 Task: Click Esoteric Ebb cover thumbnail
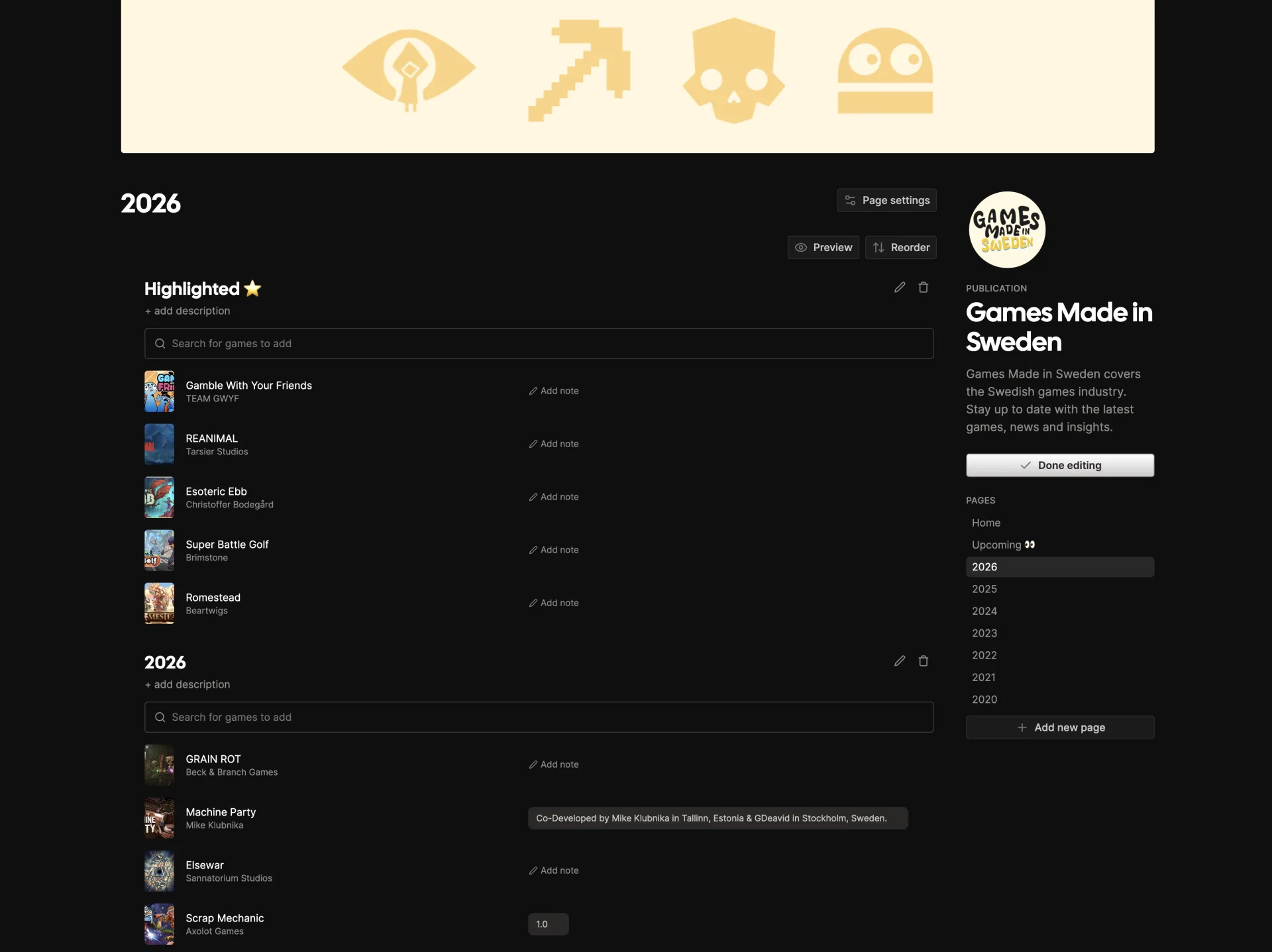pyautogui.click(x=160, y=497)
